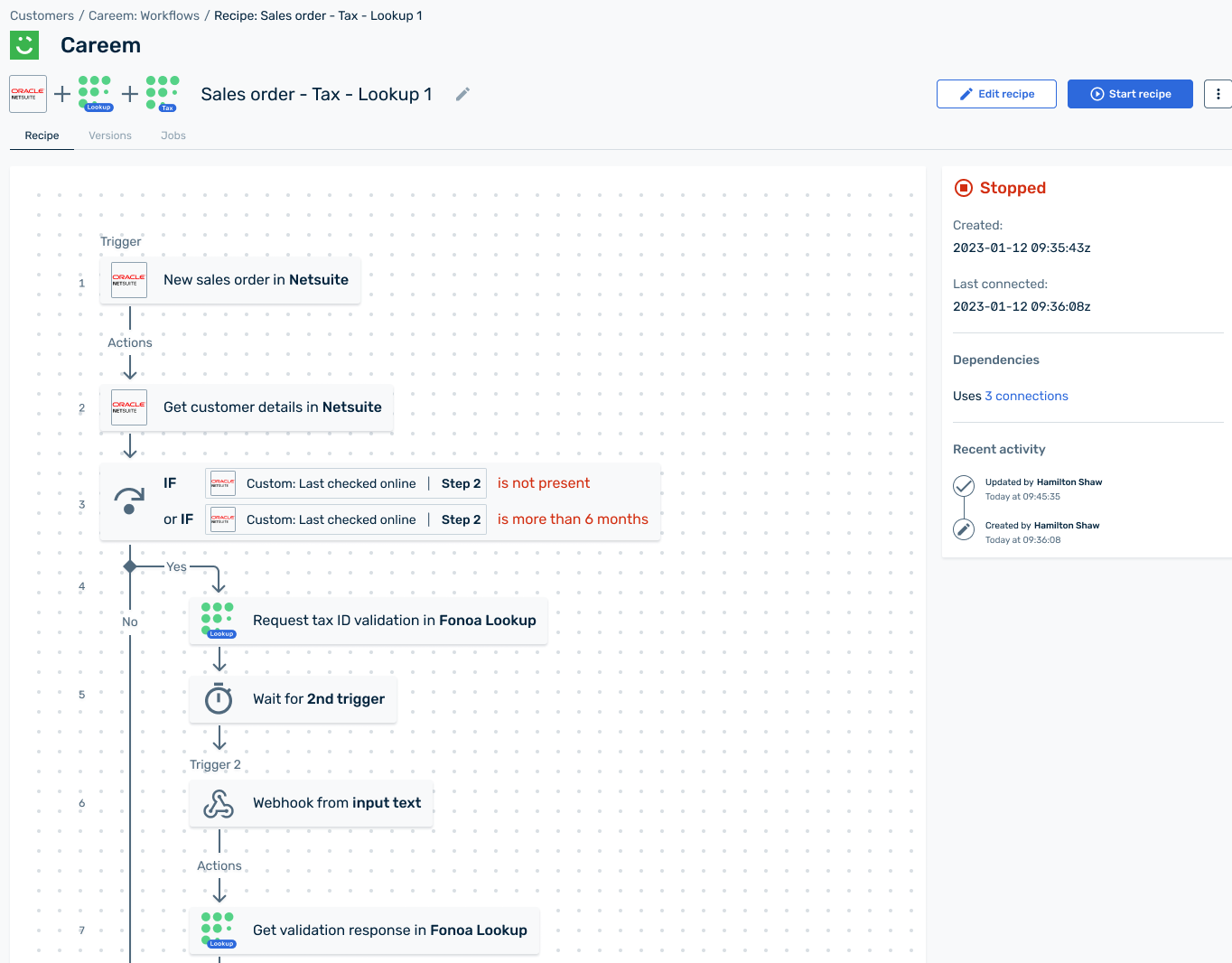The image size is (1232, 963).
Task: Switch to the Versions tab
Action: [x=110, y=136]
